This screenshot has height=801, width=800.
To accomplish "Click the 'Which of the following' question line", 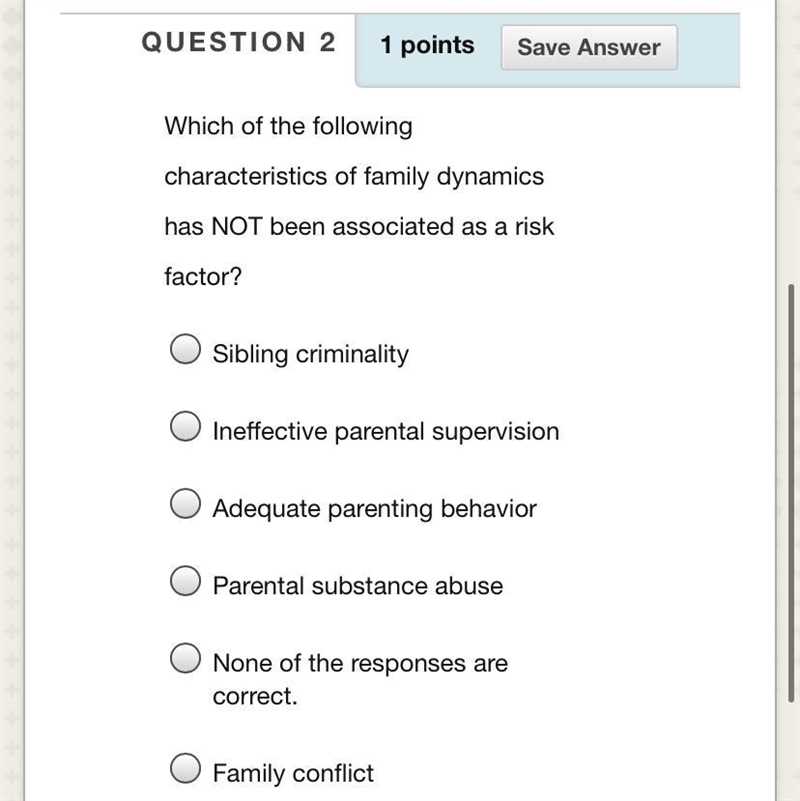I will pos(288,126).
